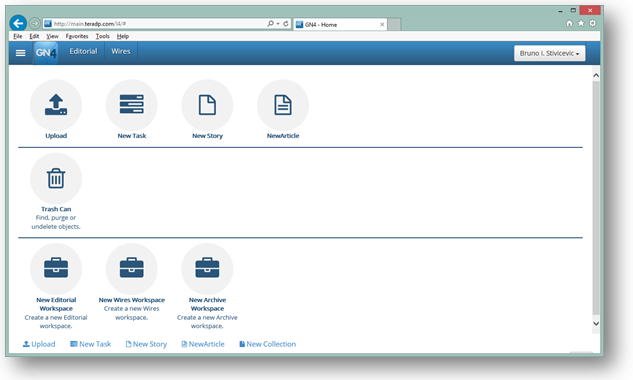Expand the Bruno I. Stivicevic user dropdown
Viewport: 633px width, 380px height.
point(549,53)
